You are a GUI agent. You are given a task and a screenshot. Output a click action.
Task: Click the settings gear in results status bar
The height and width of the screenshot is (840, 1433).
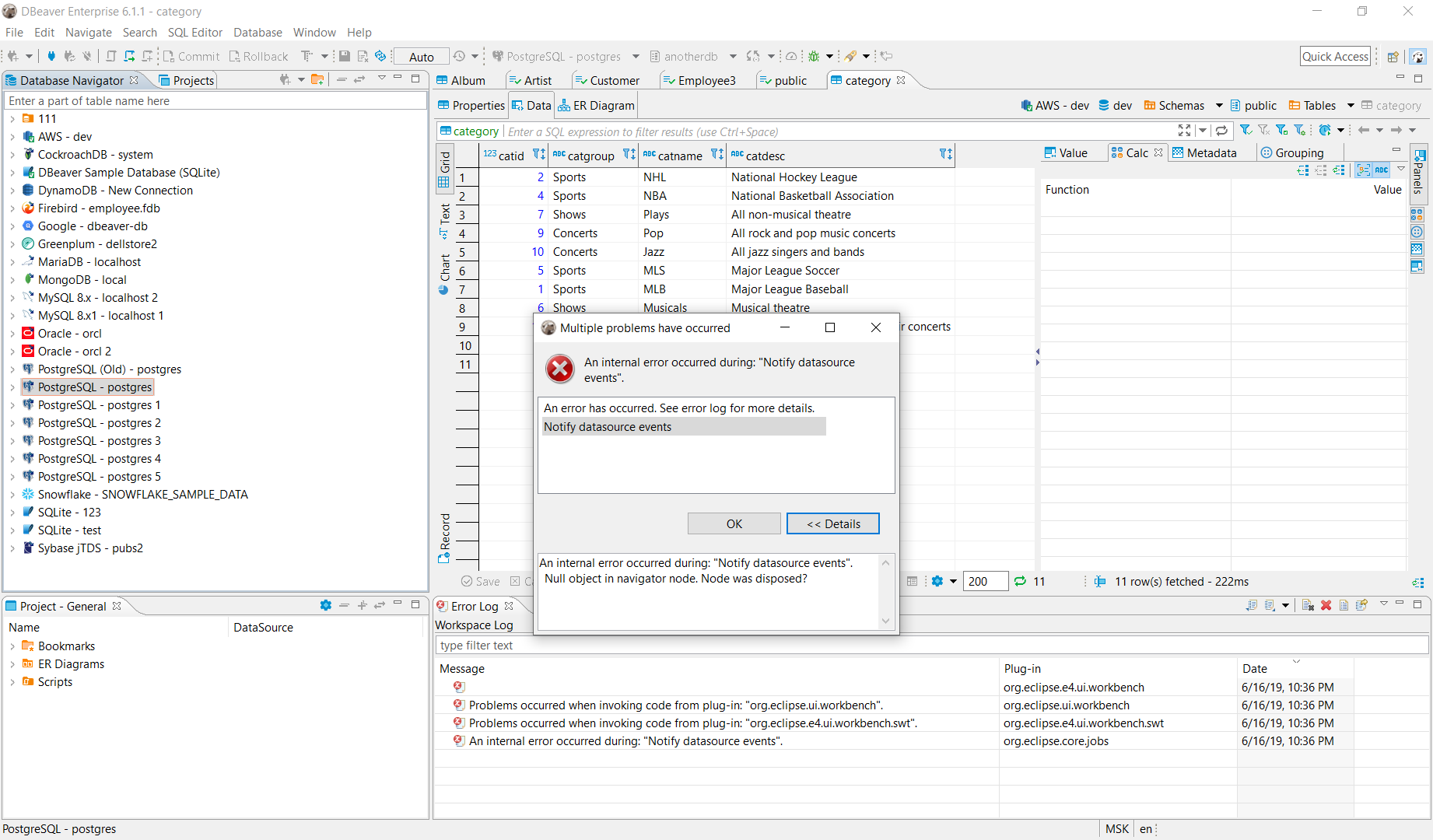pyautogui.click(x=937, y=581)
